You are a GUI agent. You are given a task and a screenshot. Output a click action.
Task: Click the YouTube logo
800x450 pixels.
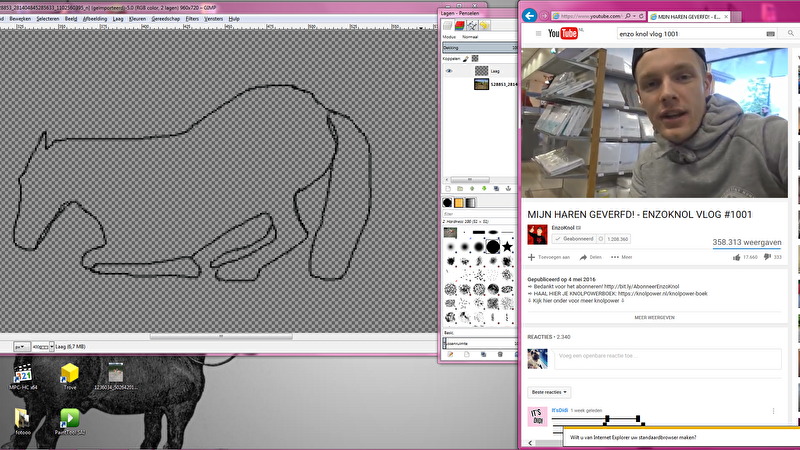pyautogui.click(x=564, y=34)
